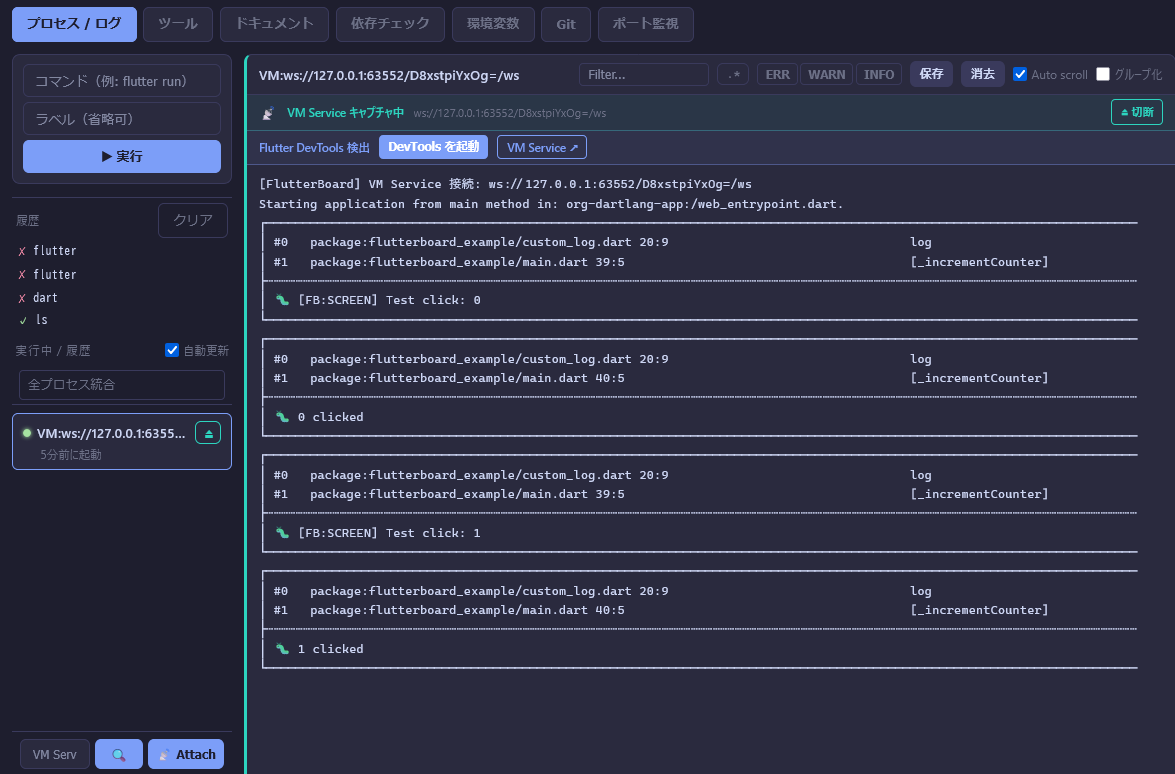Image resolution: width=1175 pixels, height=774 pixels.
Task: Click the magnifier search button at bottom left
Action: pos(119,754)
